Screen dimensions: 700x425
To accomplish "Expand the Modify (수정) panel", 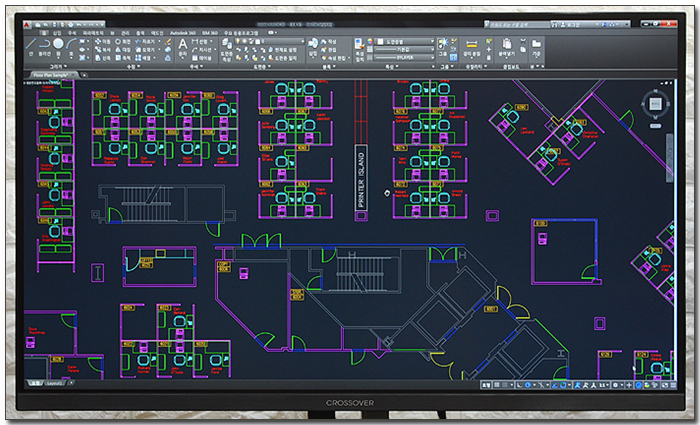I will click(x=133, y=66).
